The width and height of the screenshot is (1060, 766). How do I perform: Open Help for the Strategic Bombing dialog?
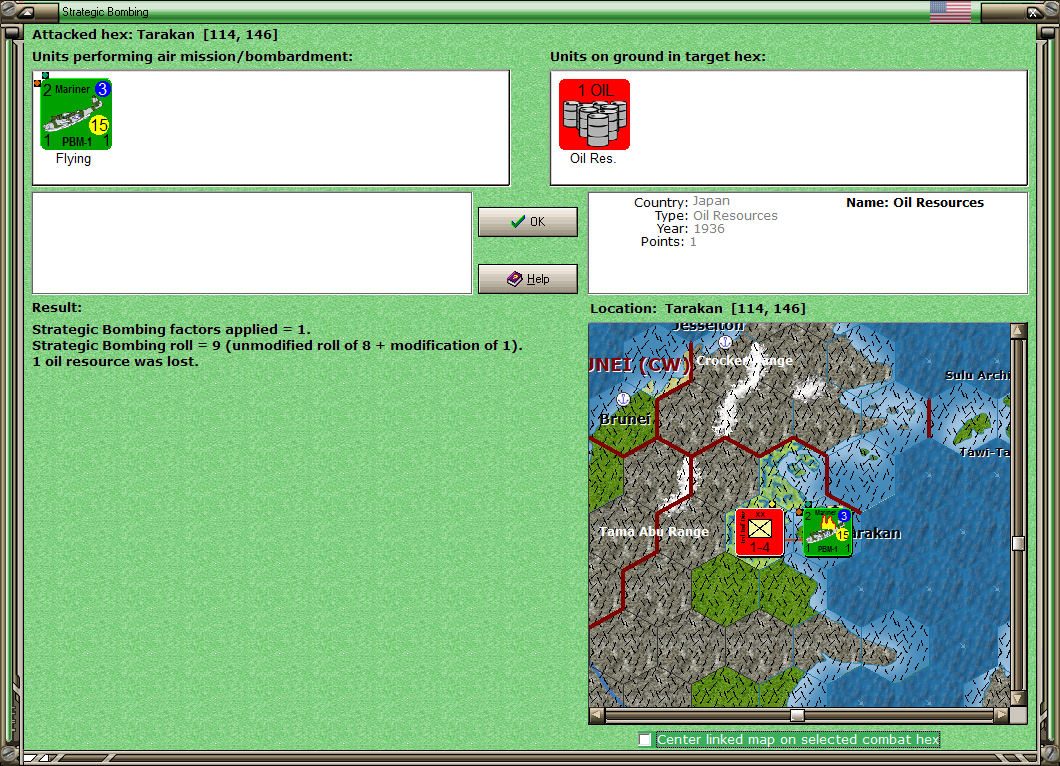click(527, 278)
